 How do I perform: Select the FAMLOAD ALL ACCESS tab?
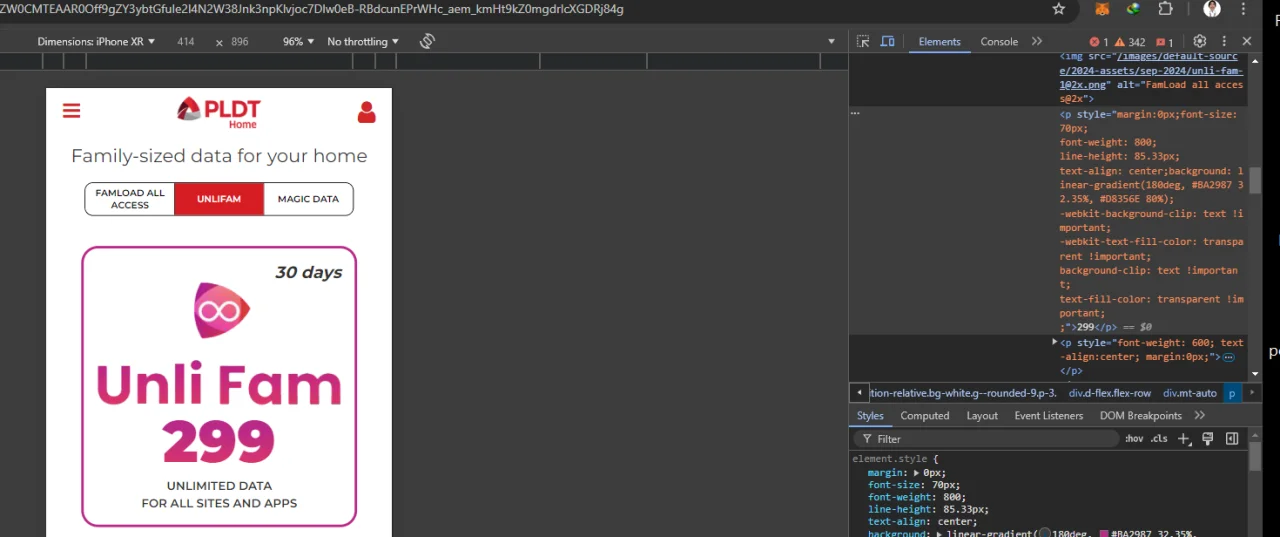130,199
